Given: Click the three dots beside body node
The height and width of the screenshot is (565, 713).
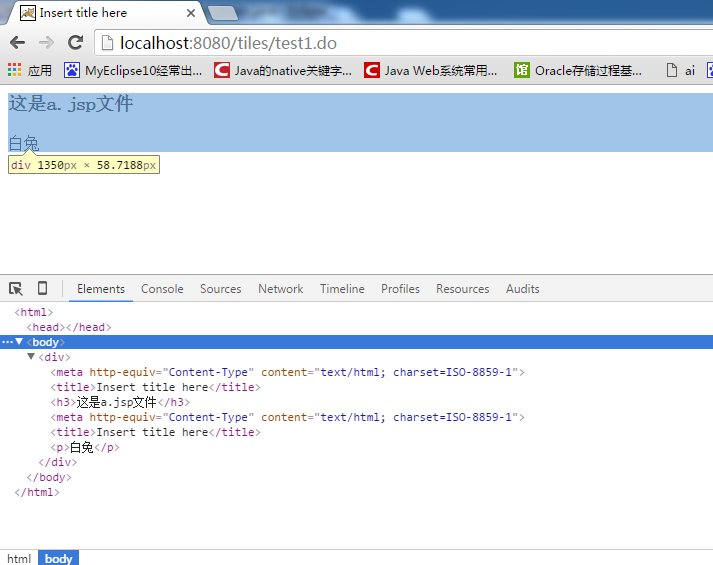Looking at the screenshot, I should pos(7,342).
